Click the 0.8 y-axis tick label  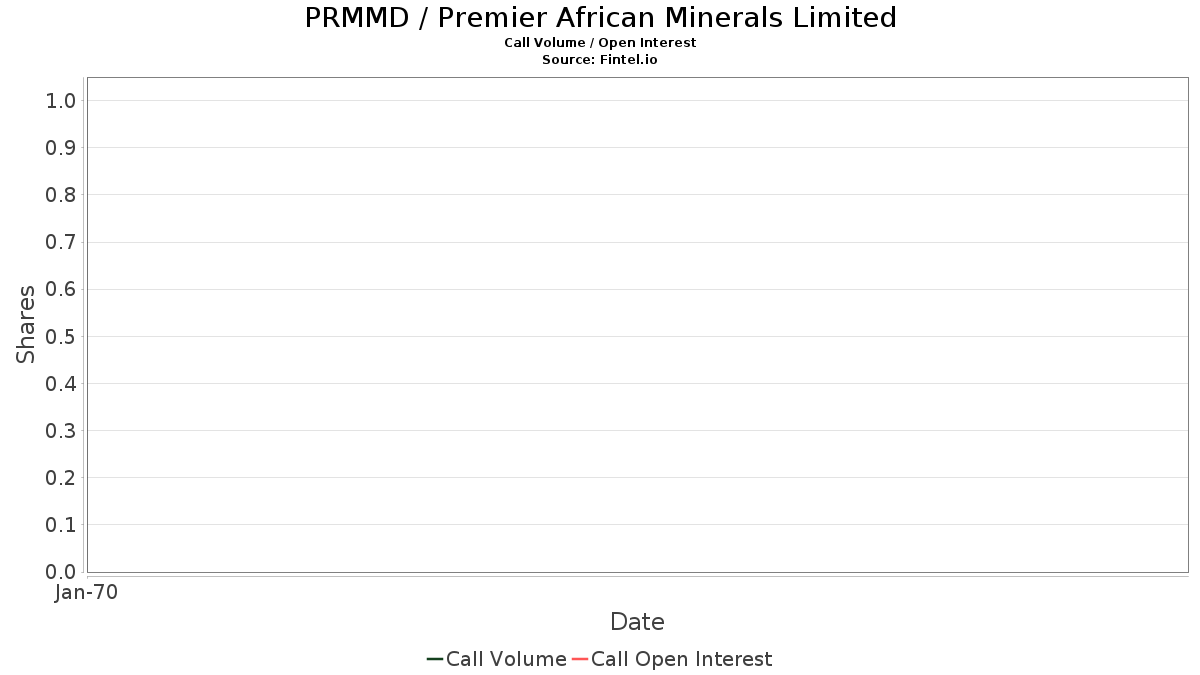pos(61,195)
